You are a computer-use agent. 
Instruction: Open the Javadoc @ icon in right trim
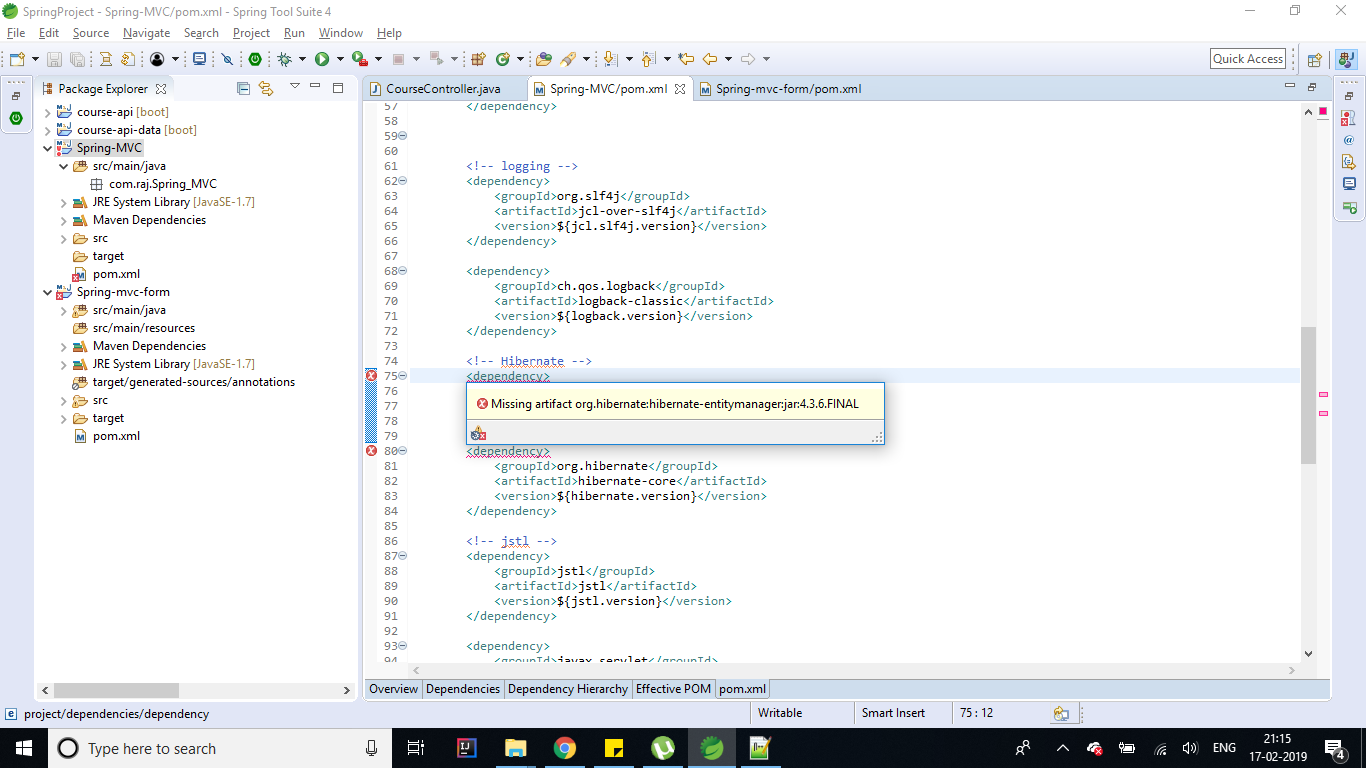coord(1348,140)
